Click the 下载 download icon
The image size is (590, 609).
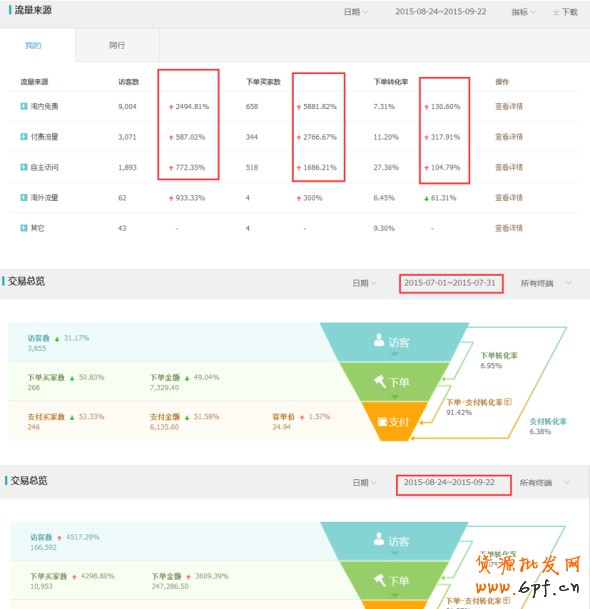[x=556, y=12]
